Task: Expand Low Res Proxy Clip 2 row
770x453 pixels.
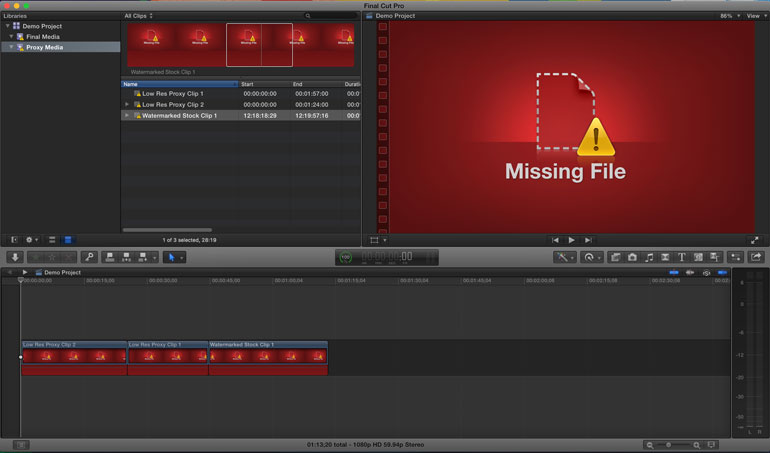Action: (127, 105)
